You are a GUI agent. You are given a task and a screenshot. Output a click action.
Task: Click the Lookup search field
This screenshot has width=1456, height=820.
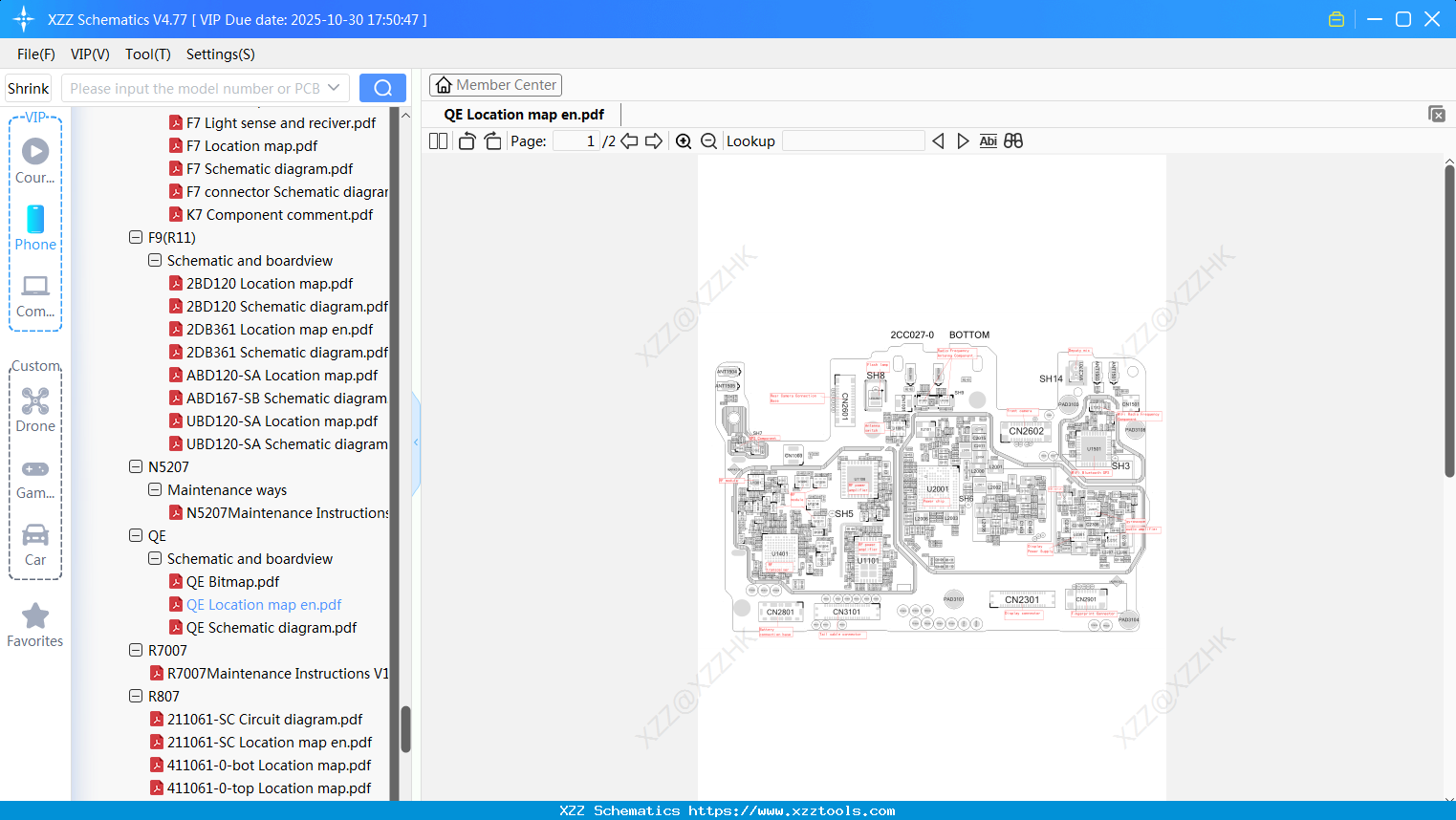tap(854, 141)
